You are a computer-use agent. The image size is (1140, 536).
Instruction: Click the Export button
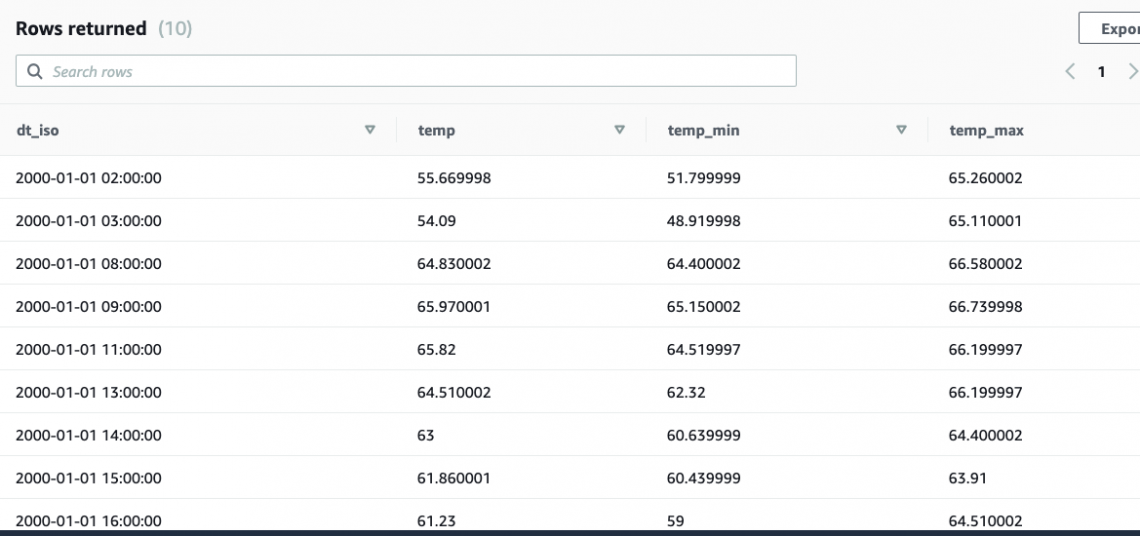[x=1110, y=29]
